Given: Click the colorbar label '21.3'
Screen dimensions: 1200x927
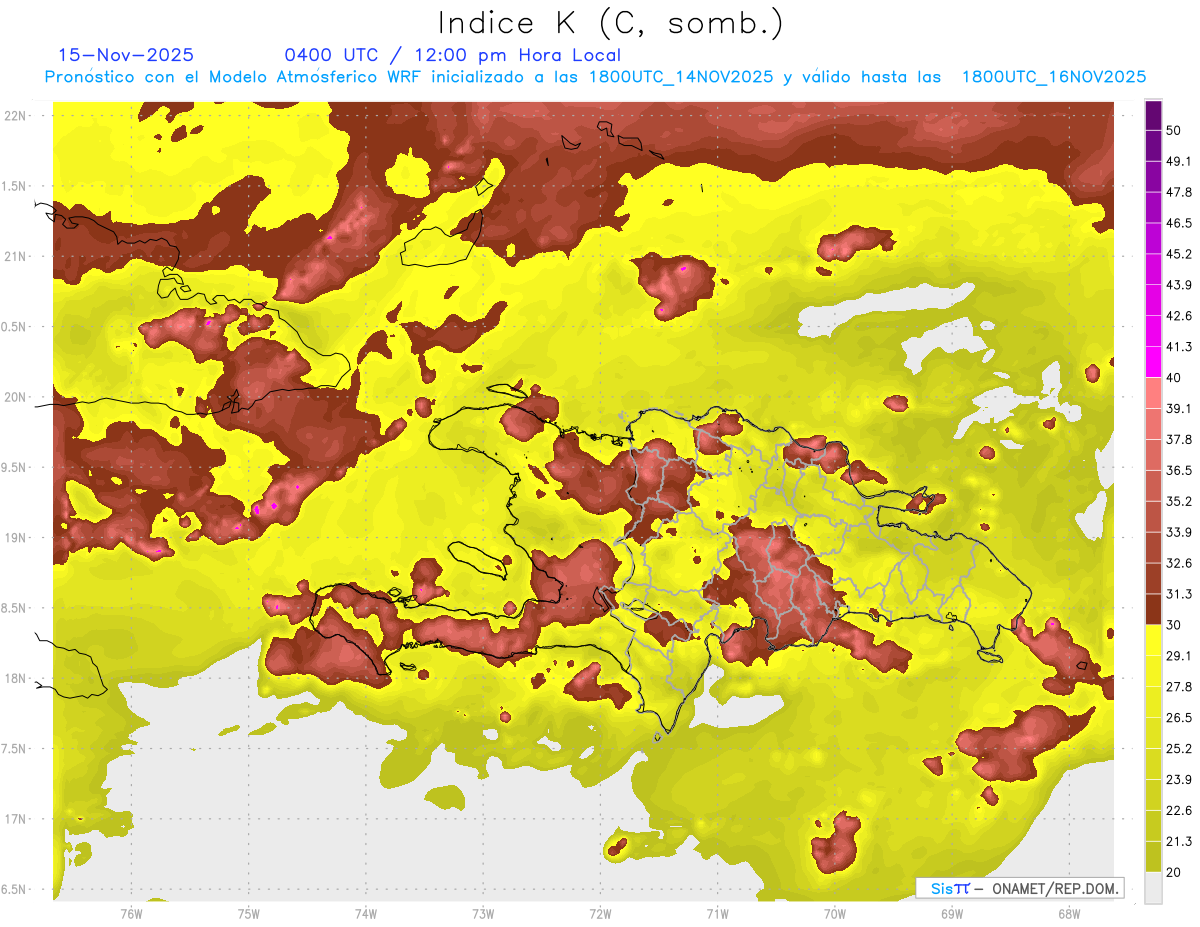Looking at the screenshot, I should click(1179, 842).
